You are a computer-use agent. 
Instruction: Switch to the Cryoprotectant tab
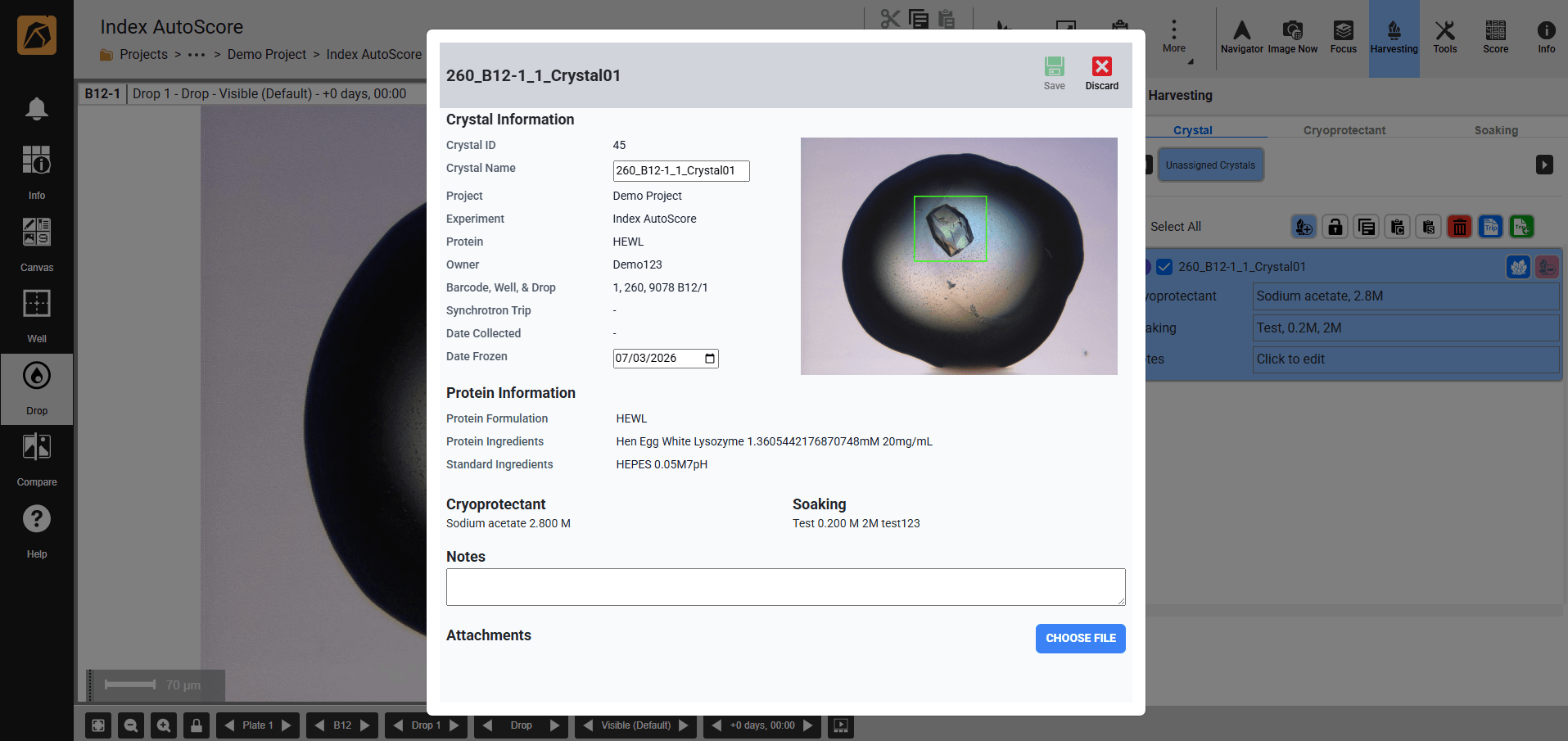pos(1344,130)
